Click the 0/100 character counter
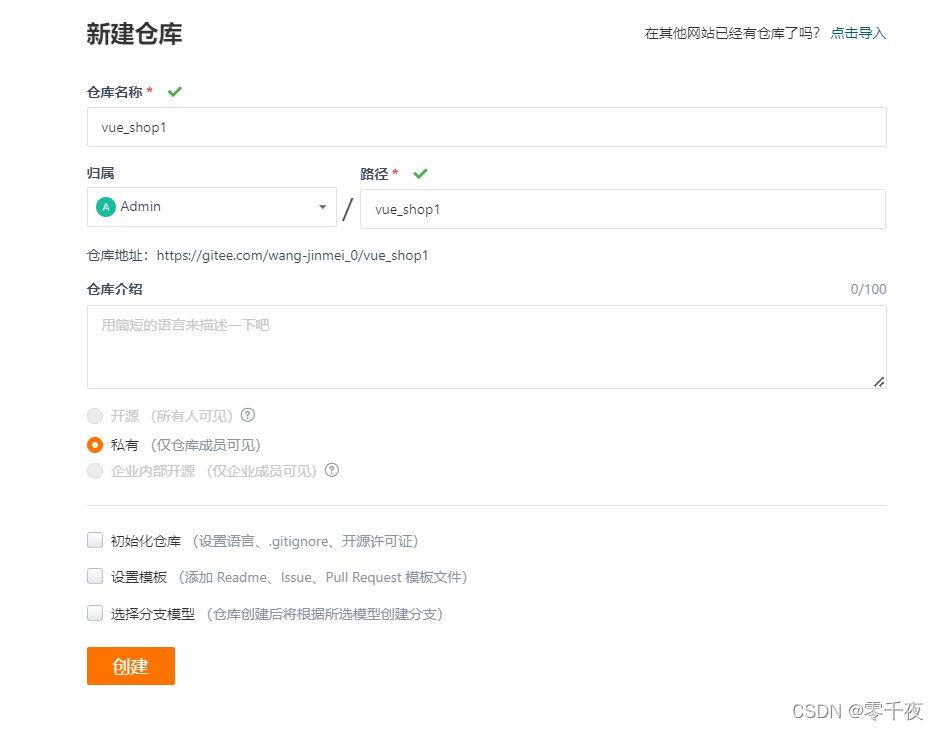 tap(868, 289)
